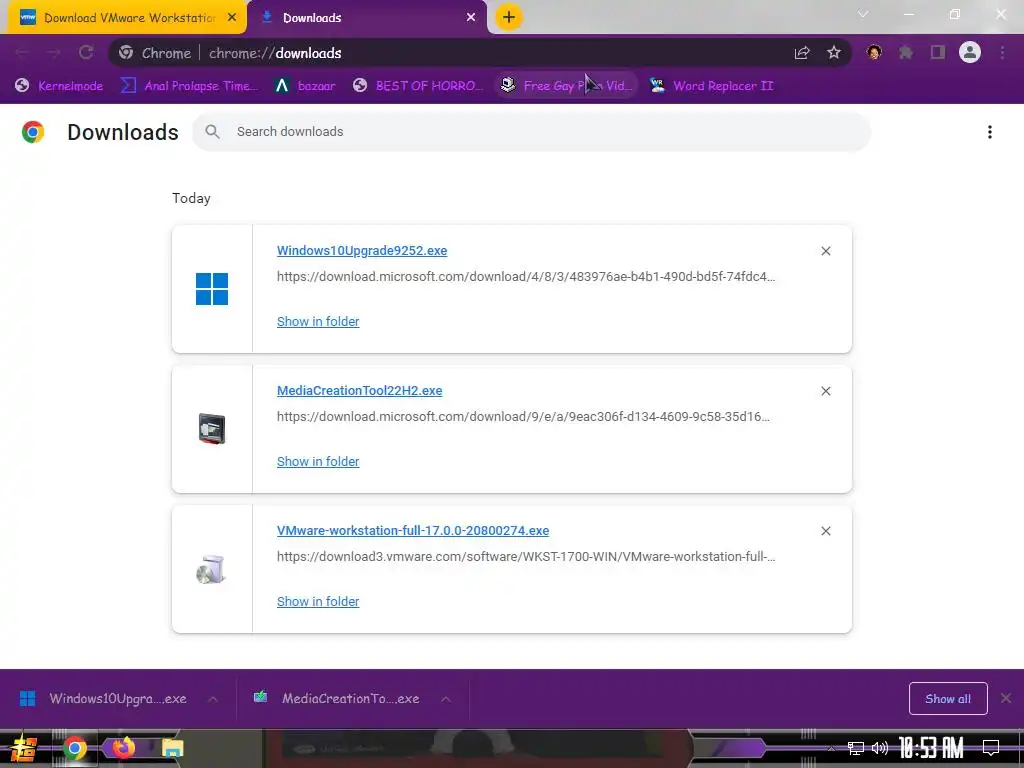Open Windows10Upgrade9252.exe file link
Viewport: 1024px width, 768px height.
point(362,251)
